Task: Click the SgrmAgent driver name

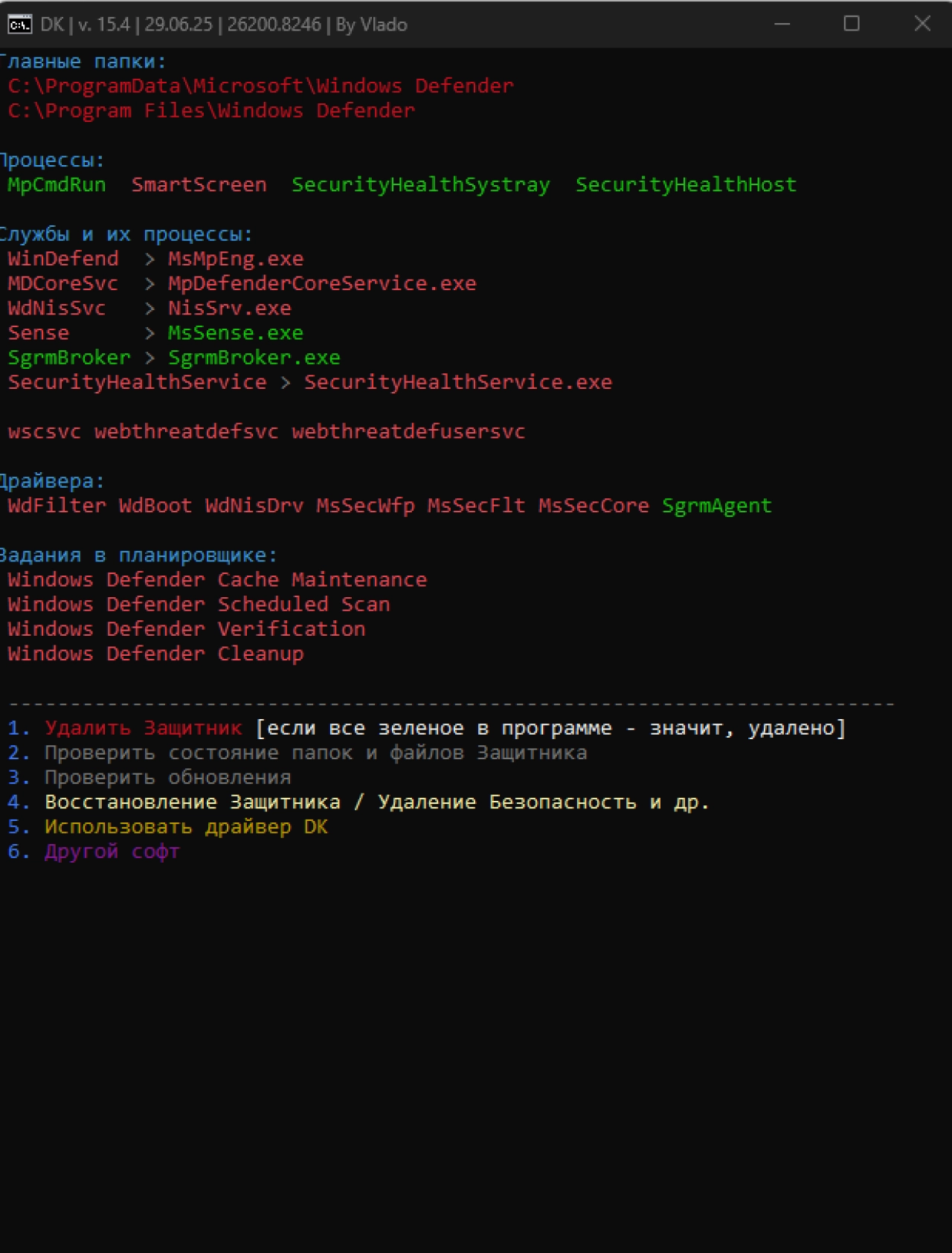Action: (x=717, y=506)
